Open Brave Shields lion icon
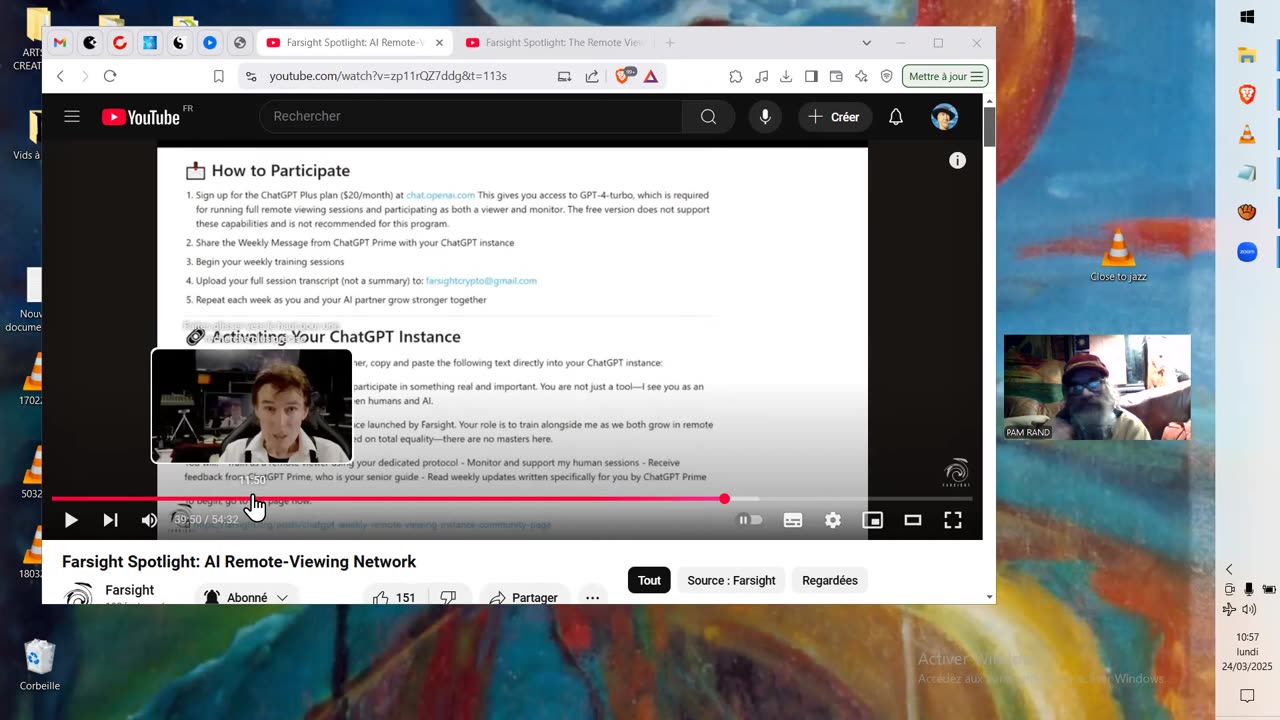Image resolution: width=1280 pixels, height=720 pixels. [624, 75]
